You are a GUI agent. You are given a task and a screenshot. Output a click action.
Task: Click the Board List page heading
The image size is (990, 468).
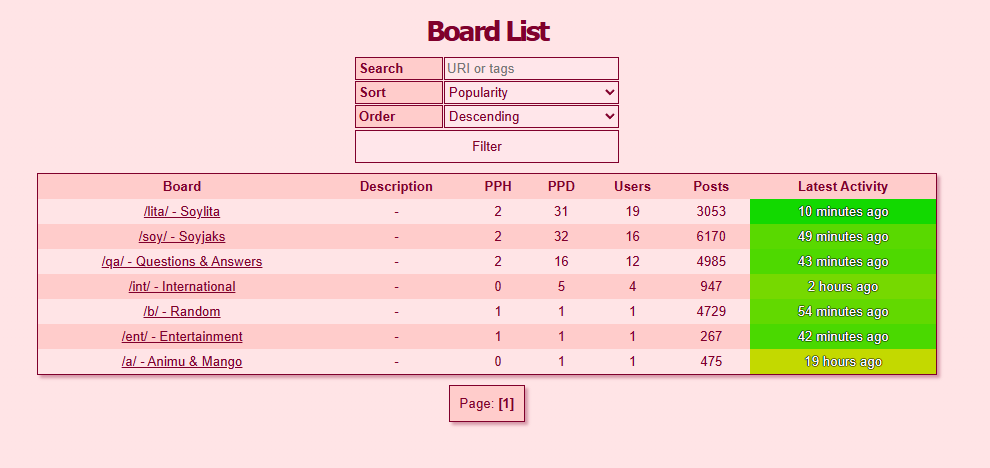coord(488,32)
